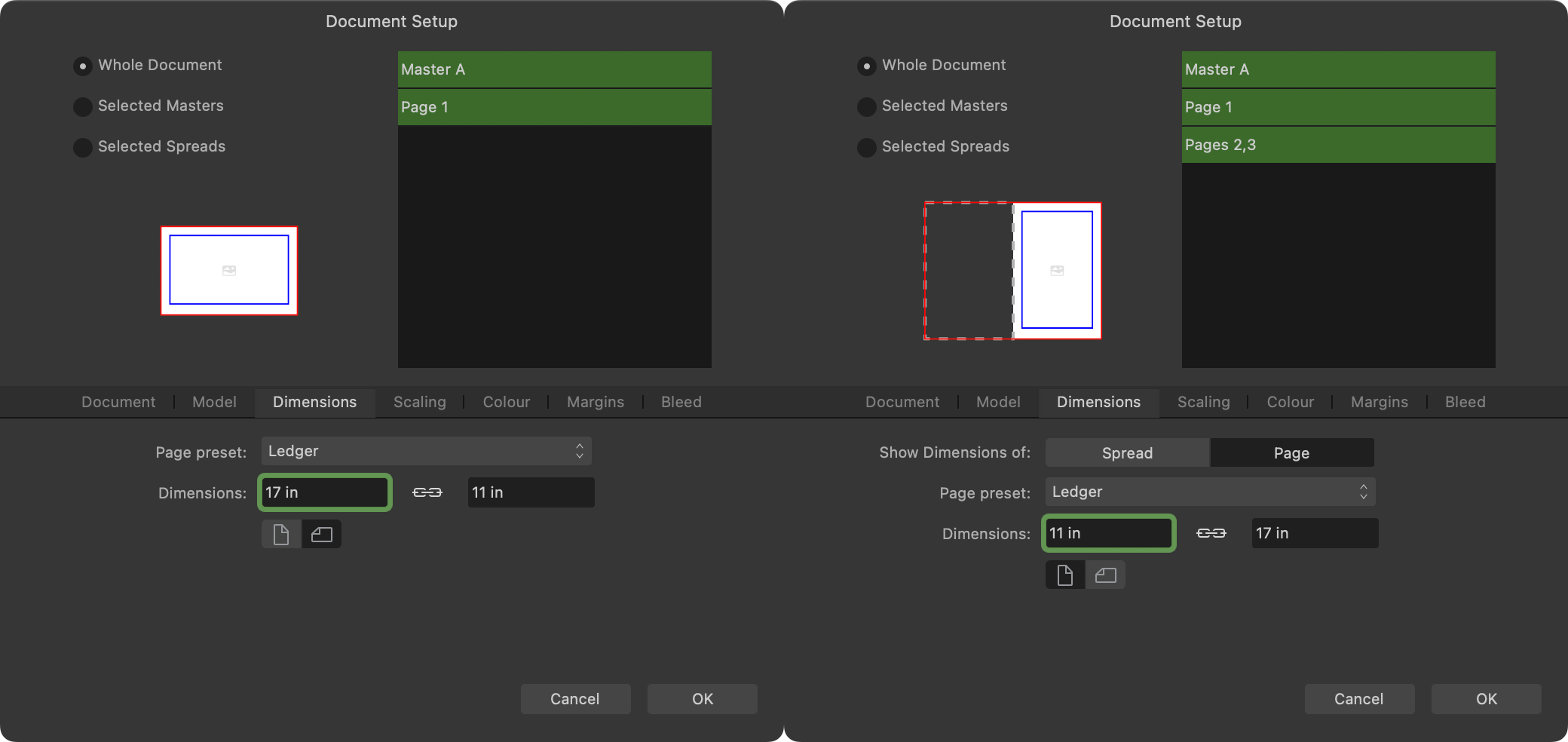Switch to the Margins tab

tap(595, 402)
